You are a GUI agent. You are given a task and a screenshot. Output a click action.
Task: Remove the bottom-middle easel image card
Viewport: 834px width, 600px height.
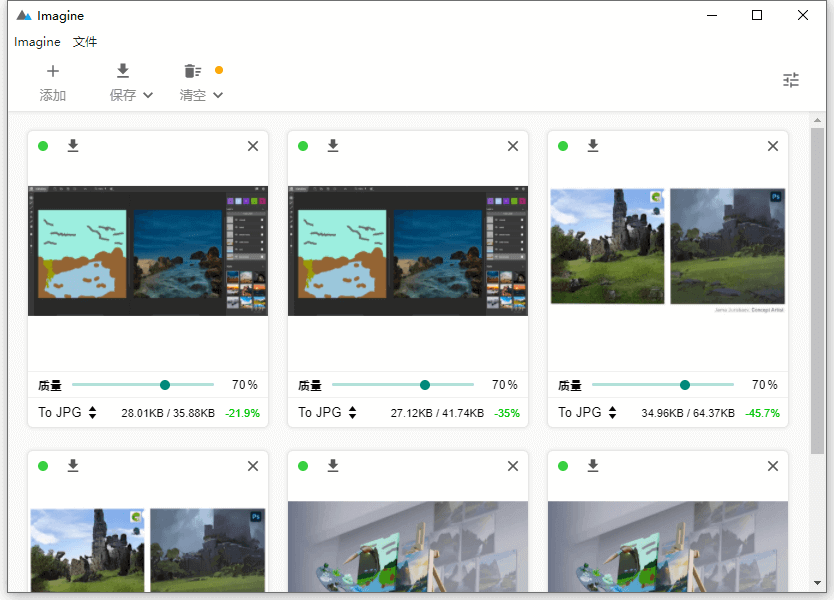click(x=513, y=466)
